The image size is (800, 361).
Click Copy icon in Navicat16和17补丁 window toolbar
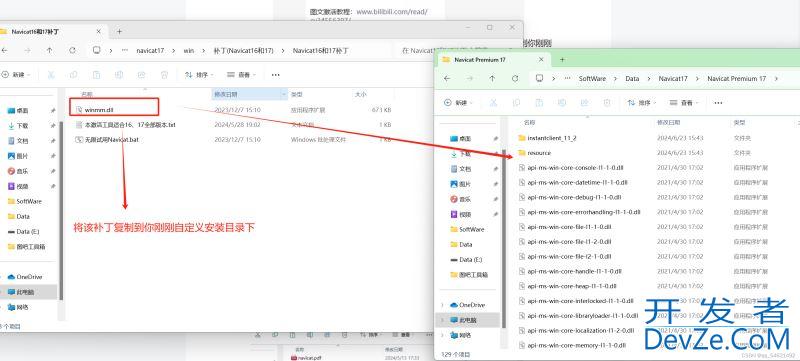(73, 74)
